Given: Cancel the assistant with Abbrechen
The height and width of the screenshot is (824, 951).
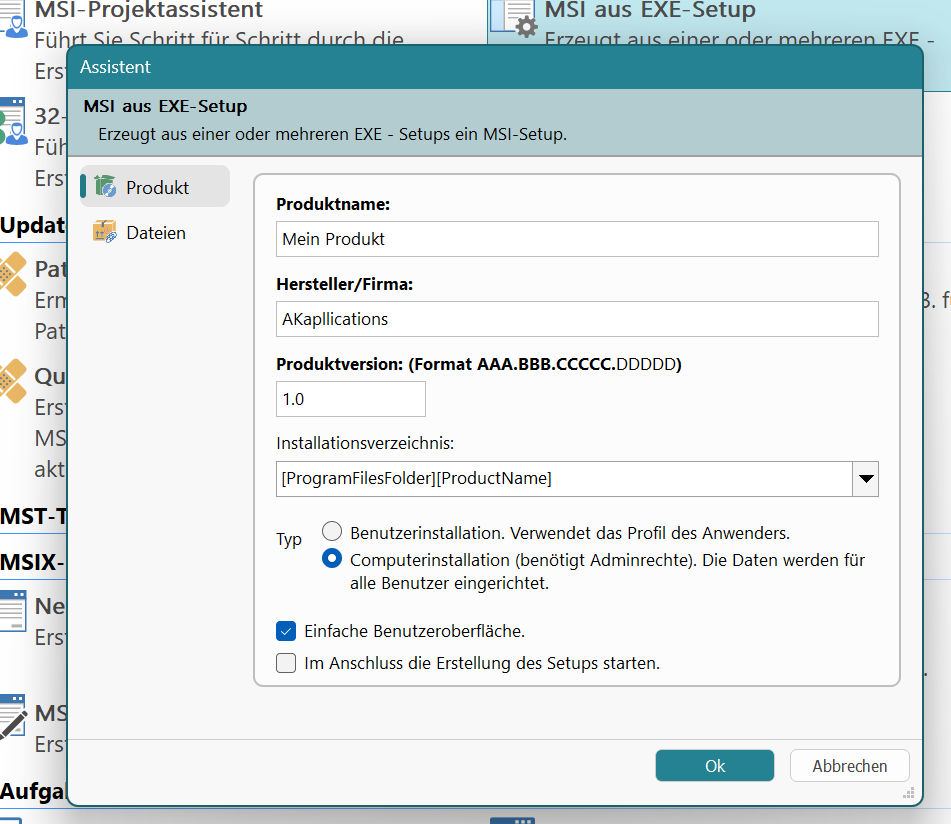Looking at the screenshot, I should [849, 766].
